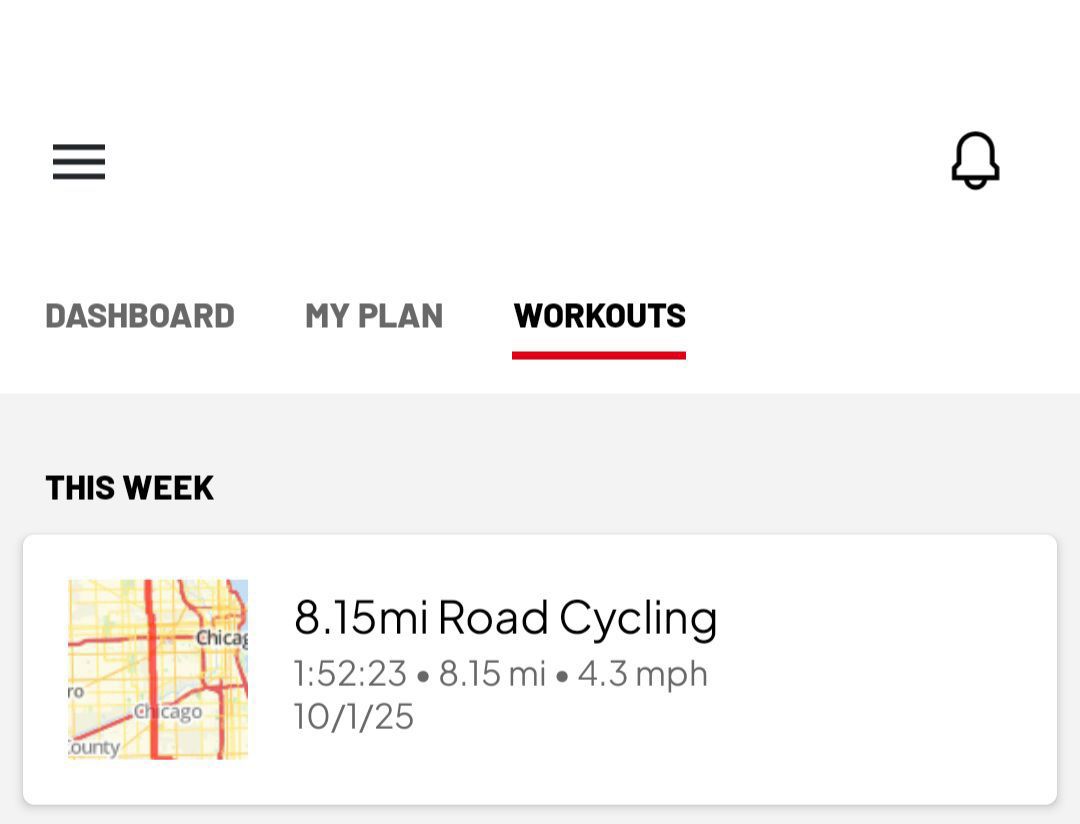Tap the 4.3 mph average speed

tap(642, 674)
